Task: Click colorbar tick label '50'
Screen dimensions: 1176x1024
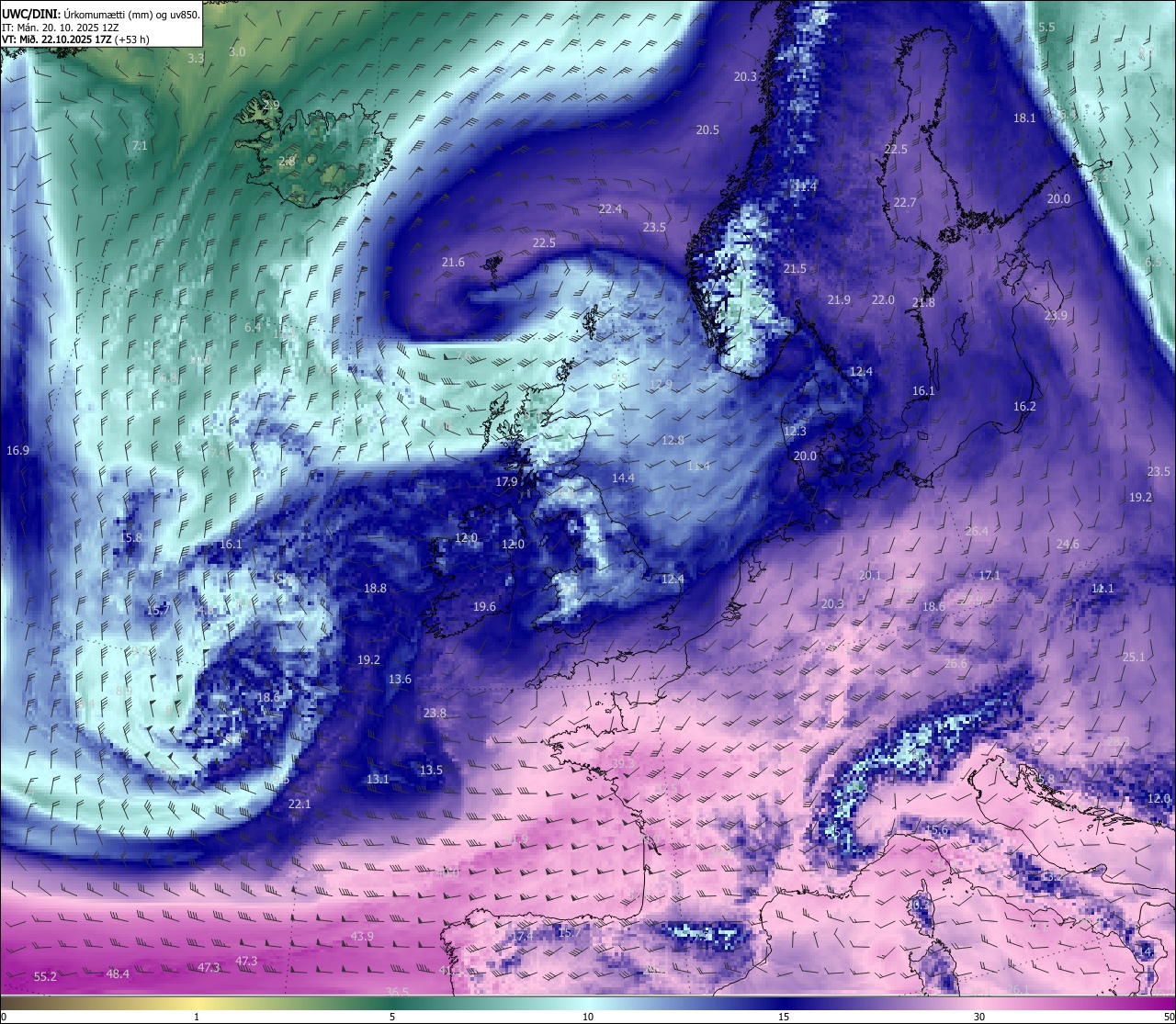Action: click(x=1168, y=1017)
